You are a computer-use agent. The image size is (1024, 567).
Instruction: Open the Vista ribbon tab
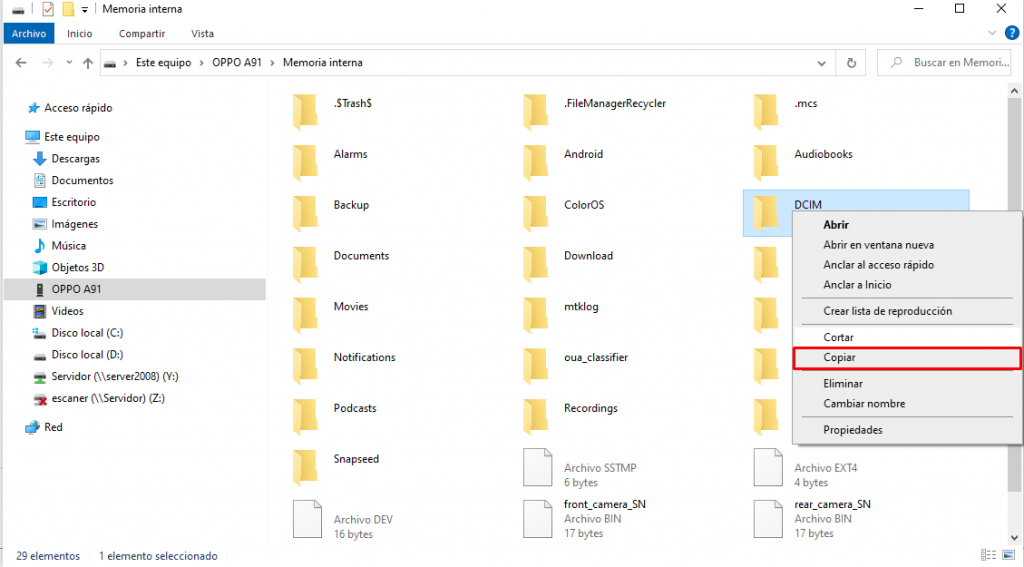coord(202,33)
